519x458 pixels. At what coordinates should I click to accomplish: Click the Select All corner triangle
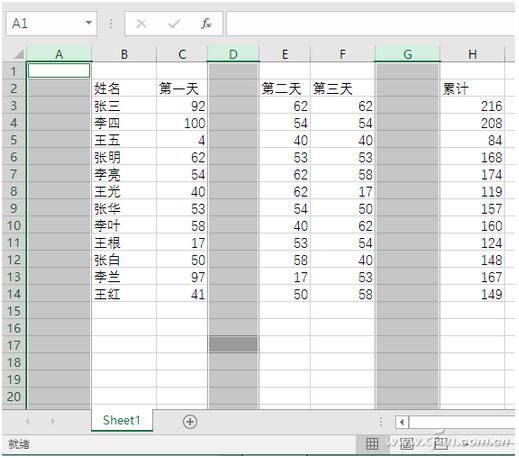pyautogui.click(x=18, y=54)
